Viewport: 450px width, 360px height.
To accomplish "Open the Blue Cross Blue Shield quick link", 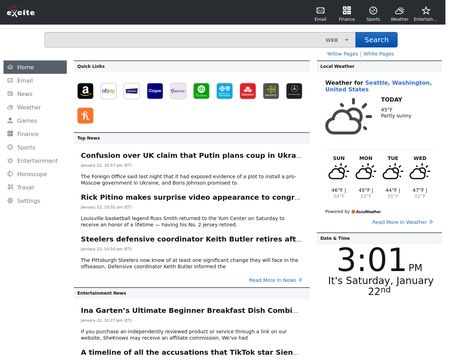I will (225, 91).
